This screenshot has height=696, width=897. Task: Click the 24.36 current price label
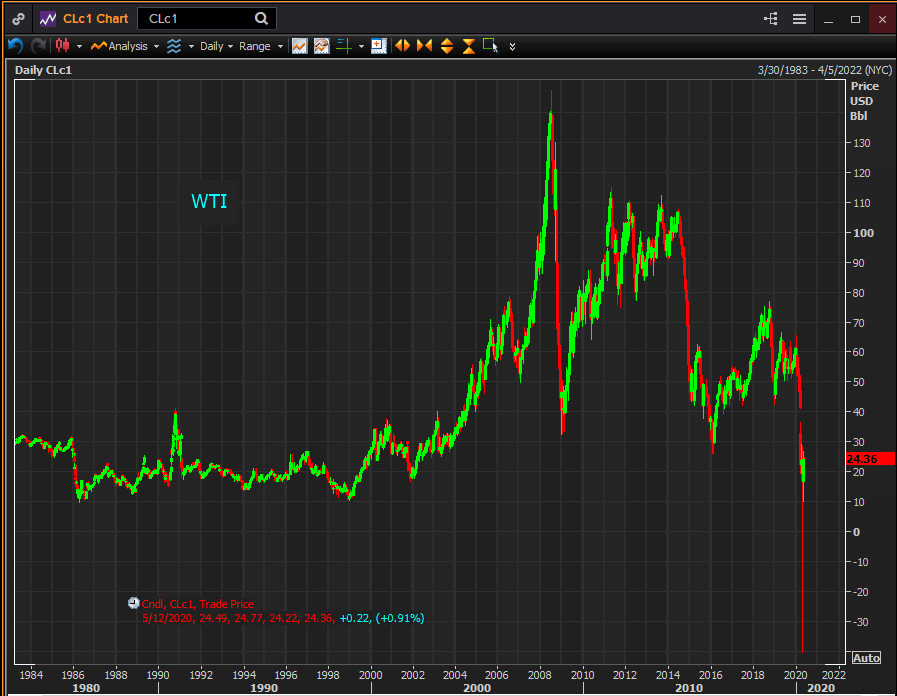(x=870, y=459)
